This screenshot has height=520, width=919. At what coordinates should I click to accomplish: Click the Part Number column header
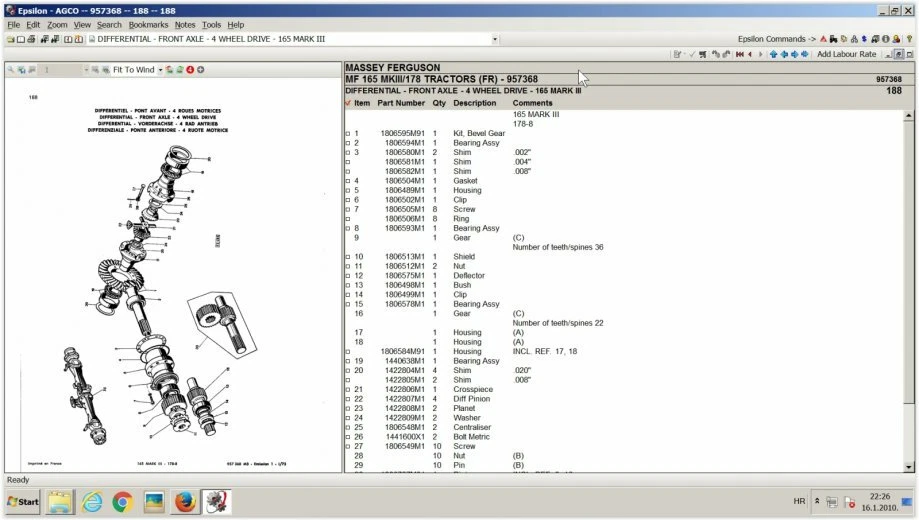(401, 103)
